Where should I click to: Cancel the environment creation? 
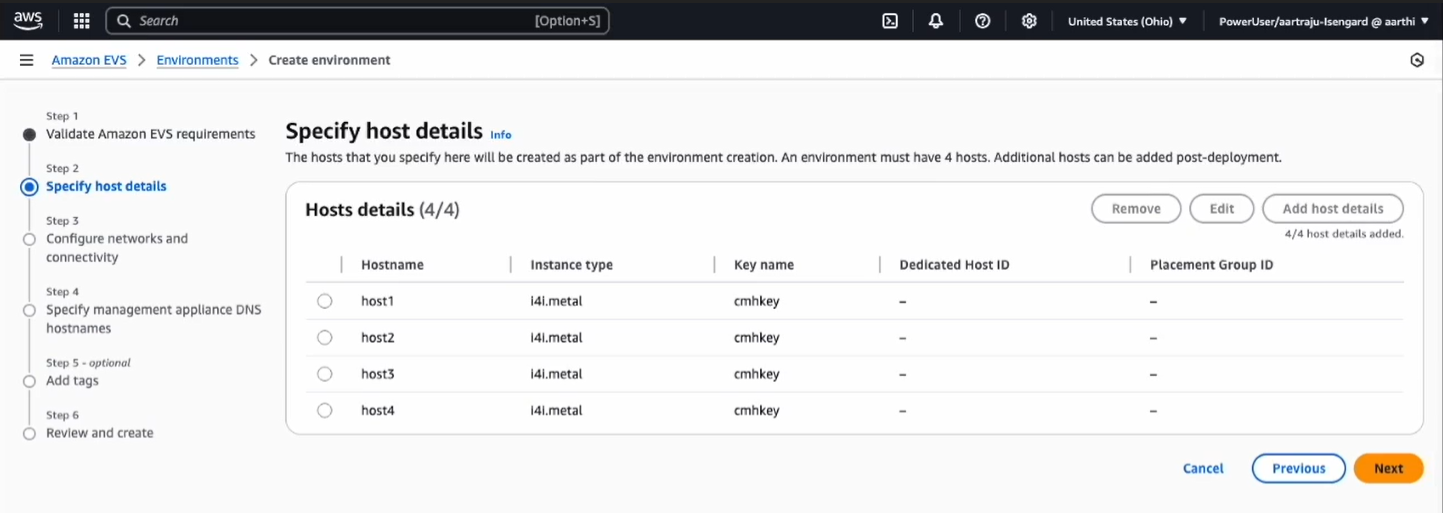tap(1203, 468)
